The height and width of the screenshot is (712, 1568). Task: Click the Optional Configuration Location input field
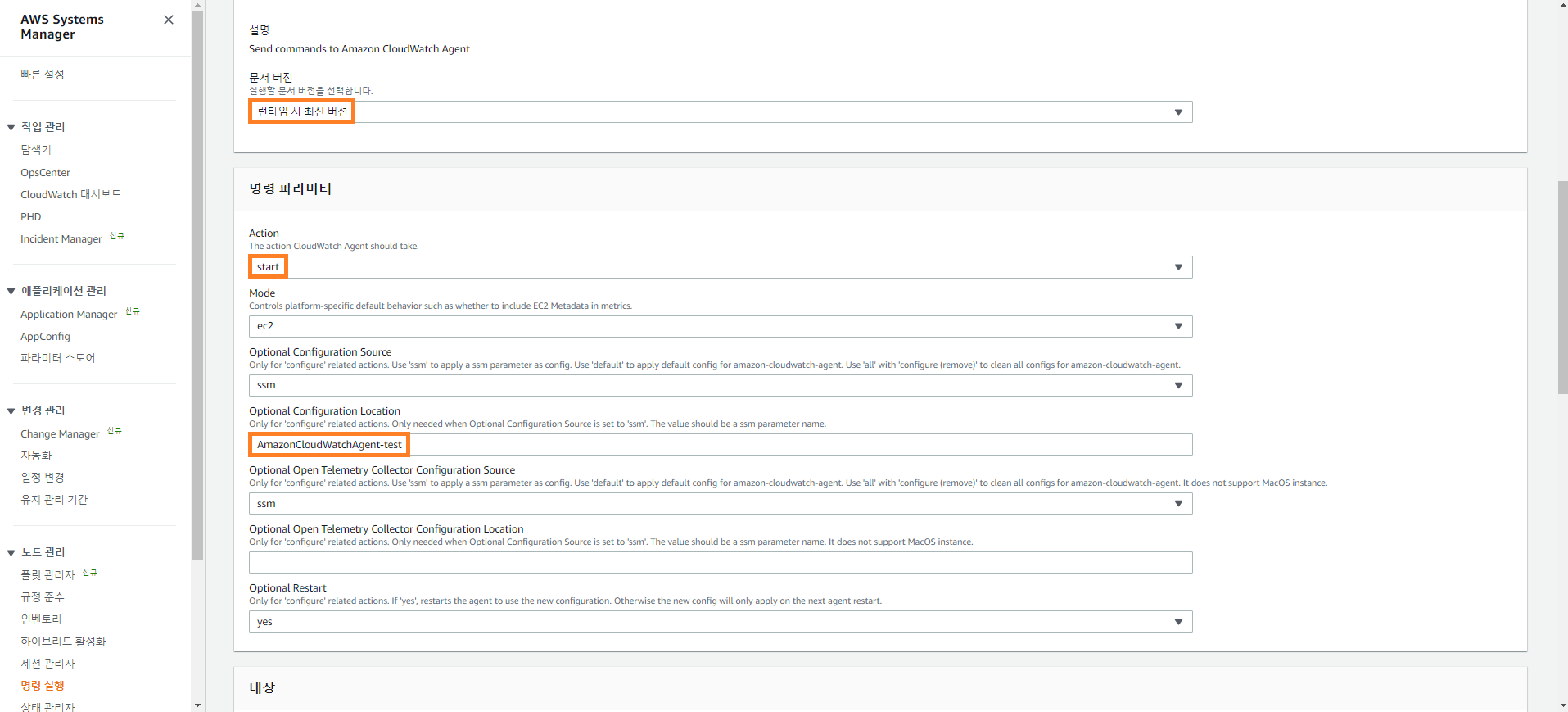(721, 445)
